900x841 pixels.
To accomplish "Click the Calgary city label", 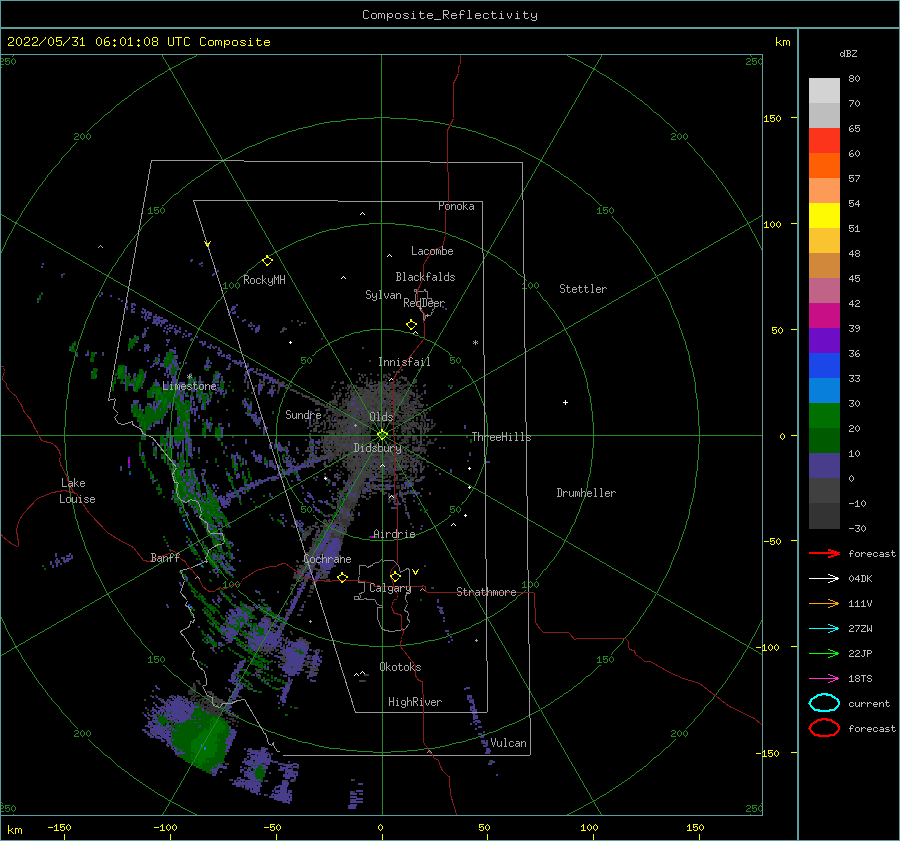I will click(390, 588).
